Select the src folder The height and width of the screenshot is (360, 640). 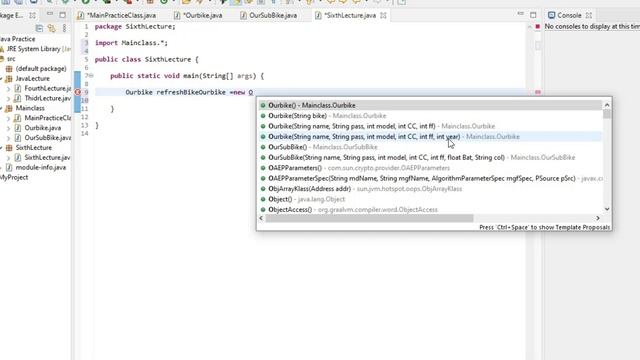click(8, 59)
